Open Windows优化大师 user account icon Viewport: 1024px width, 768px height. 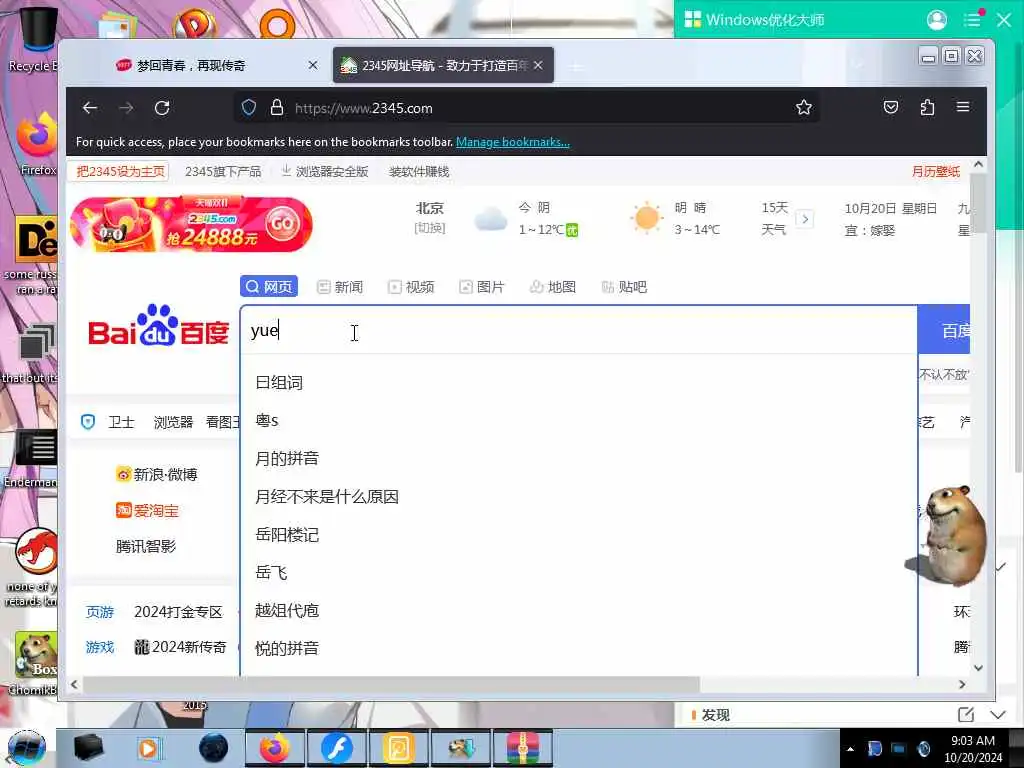(936, 20)
